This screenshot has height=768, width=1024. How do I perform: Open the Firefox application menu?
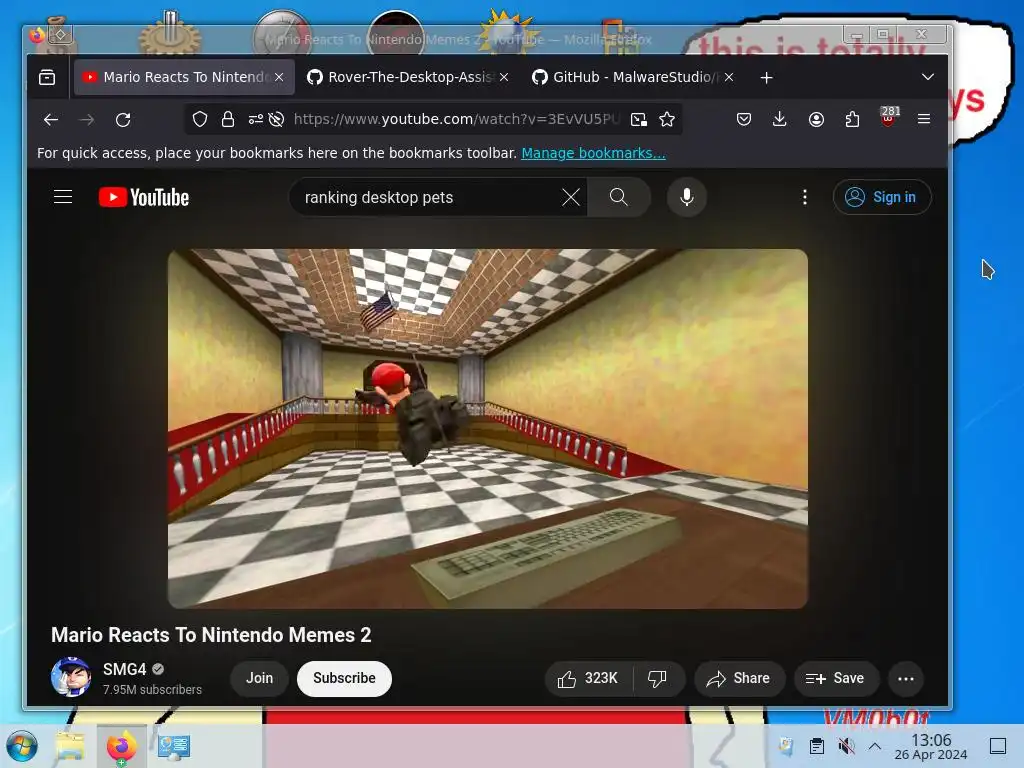(923, 119)
